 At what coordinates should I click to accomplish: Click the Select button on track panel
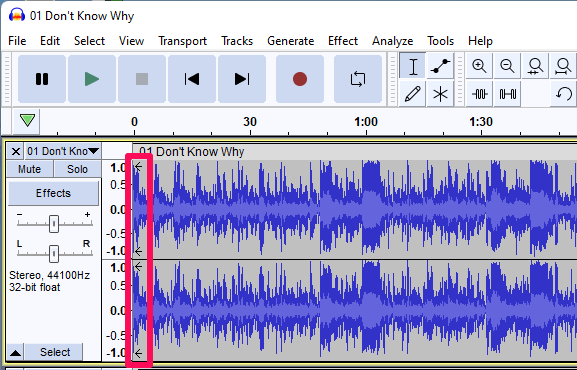(x=55, y=352)
